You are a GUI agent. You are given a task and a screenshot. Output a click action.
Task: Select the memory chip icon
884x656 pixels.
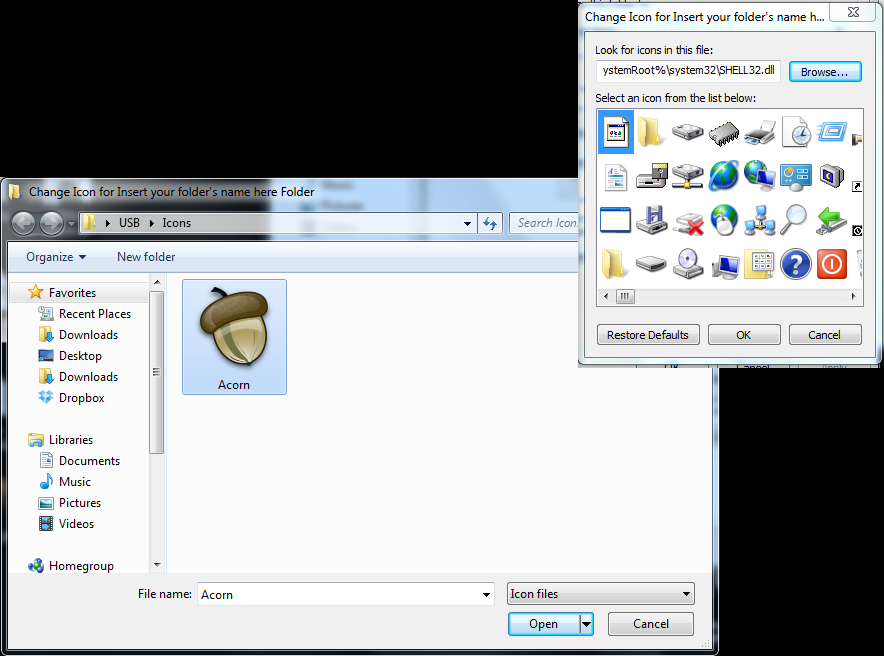click(x=723, y=132)
